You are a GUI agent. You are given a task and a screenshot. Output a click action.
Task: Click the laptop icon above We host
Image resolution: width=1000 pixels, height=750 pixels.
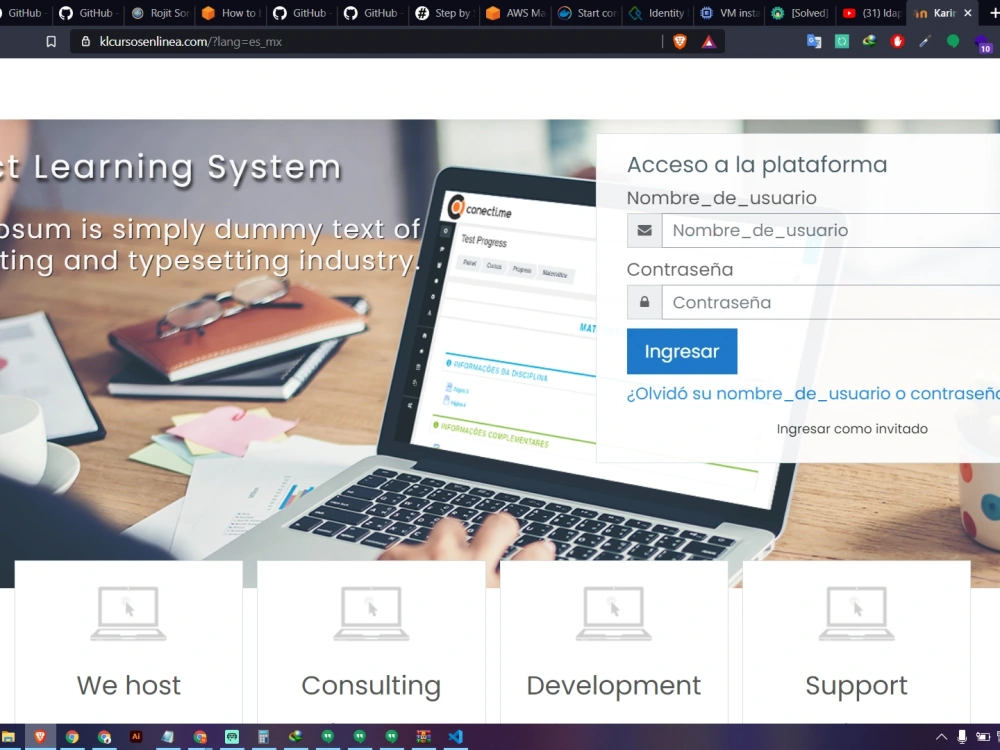click(128, 614)
